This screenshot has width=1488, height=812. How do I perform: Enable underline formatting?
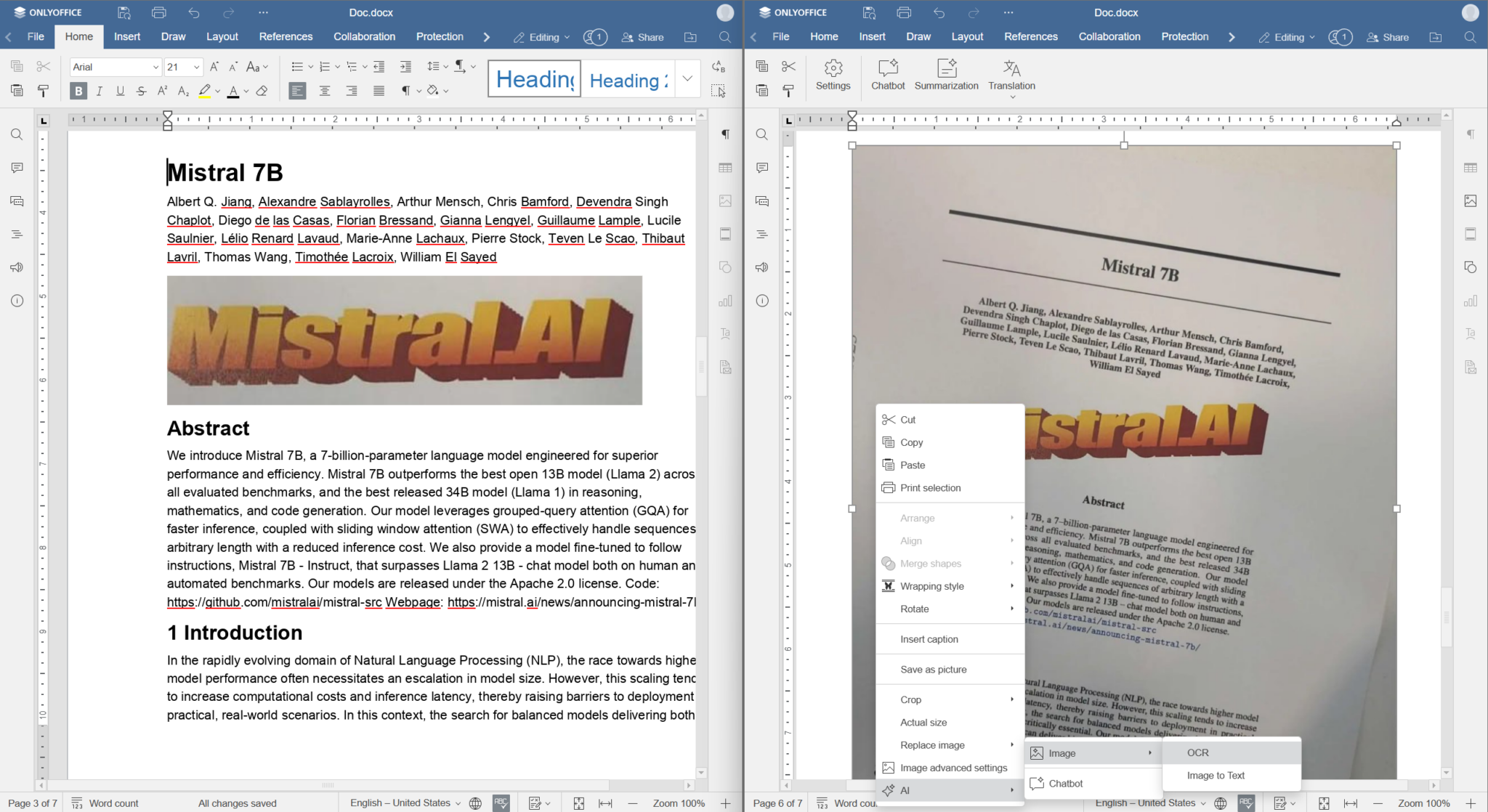(119, 90)
